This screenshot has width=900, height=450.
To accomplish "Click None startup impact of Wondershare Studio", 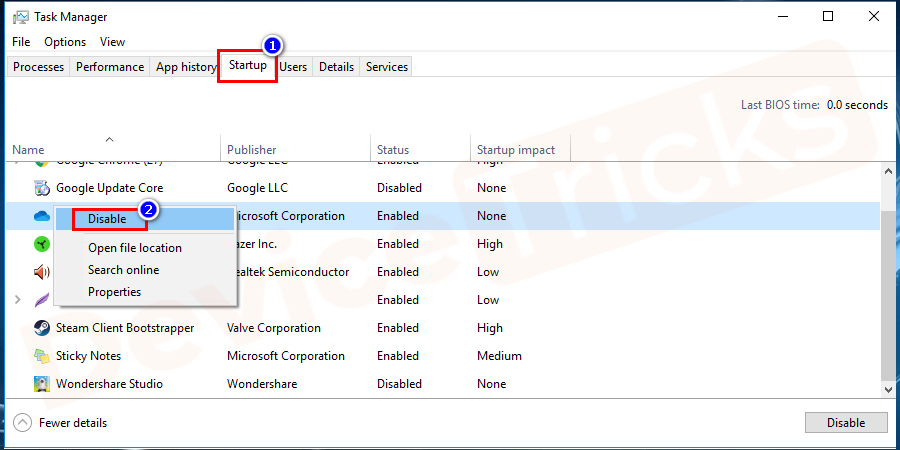I will coord(491,384).
